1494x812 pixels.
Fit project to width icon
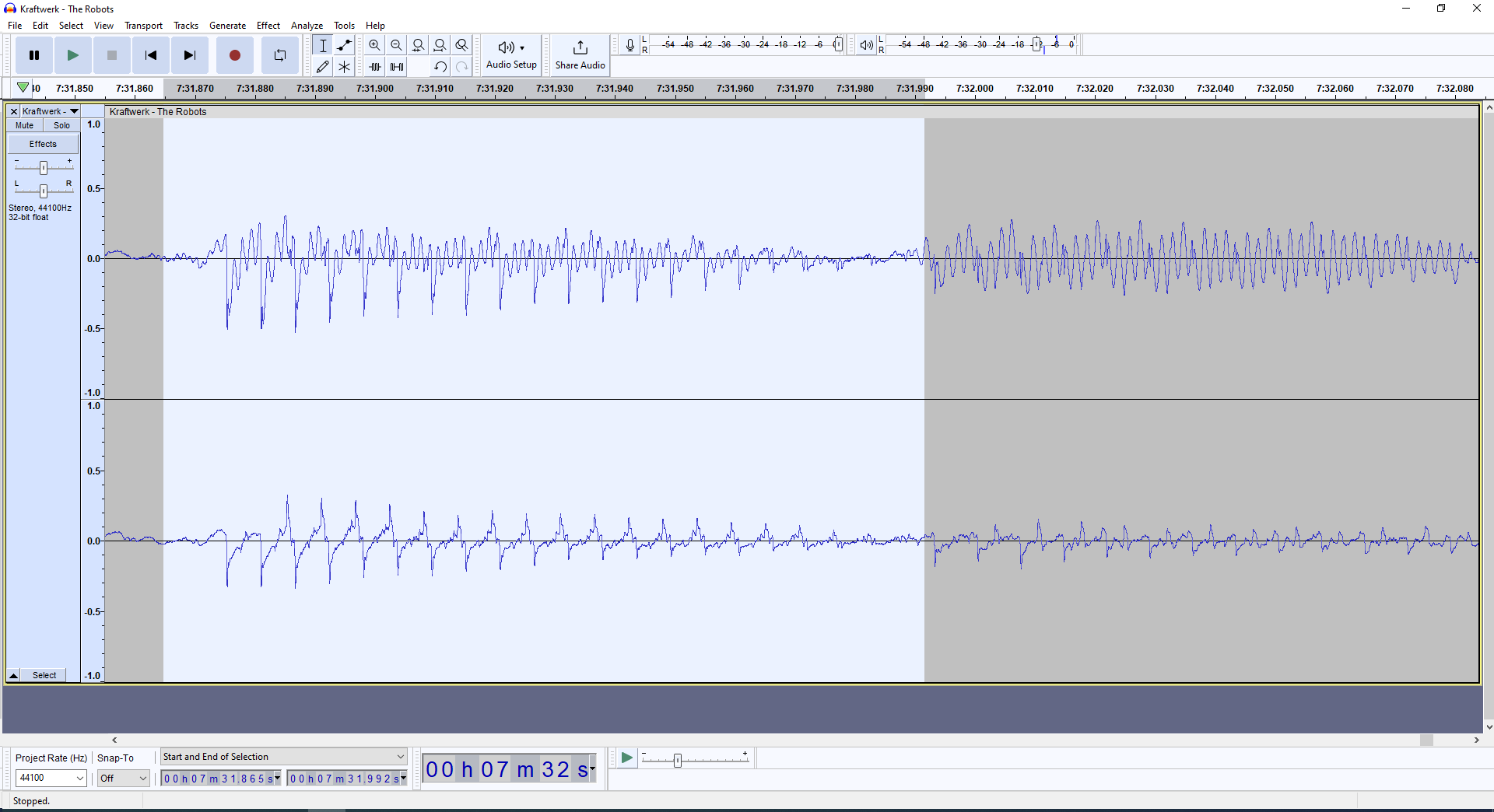(x=440, y=45)
